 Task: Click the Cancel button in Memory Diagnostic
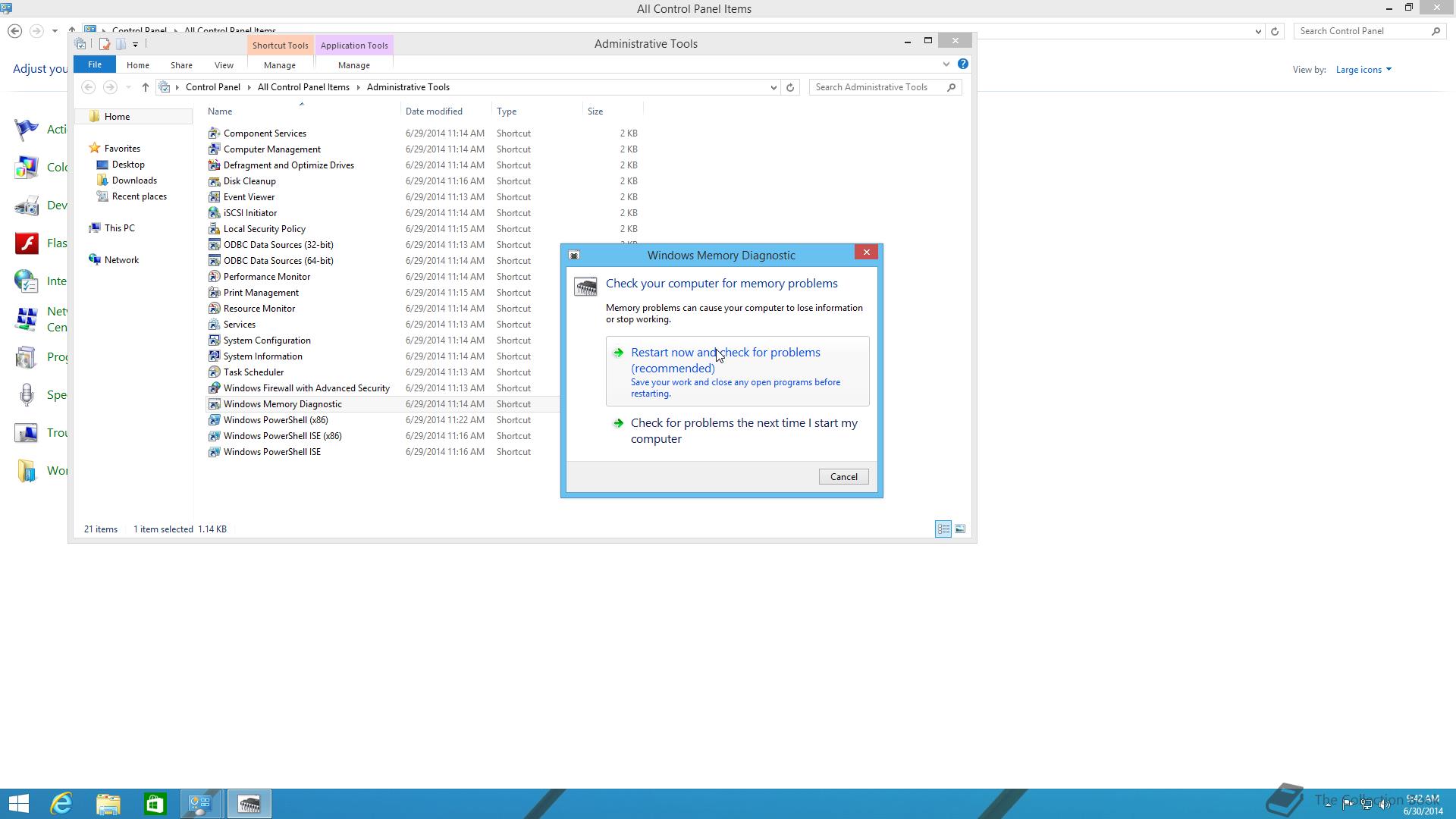pos(843,477)
